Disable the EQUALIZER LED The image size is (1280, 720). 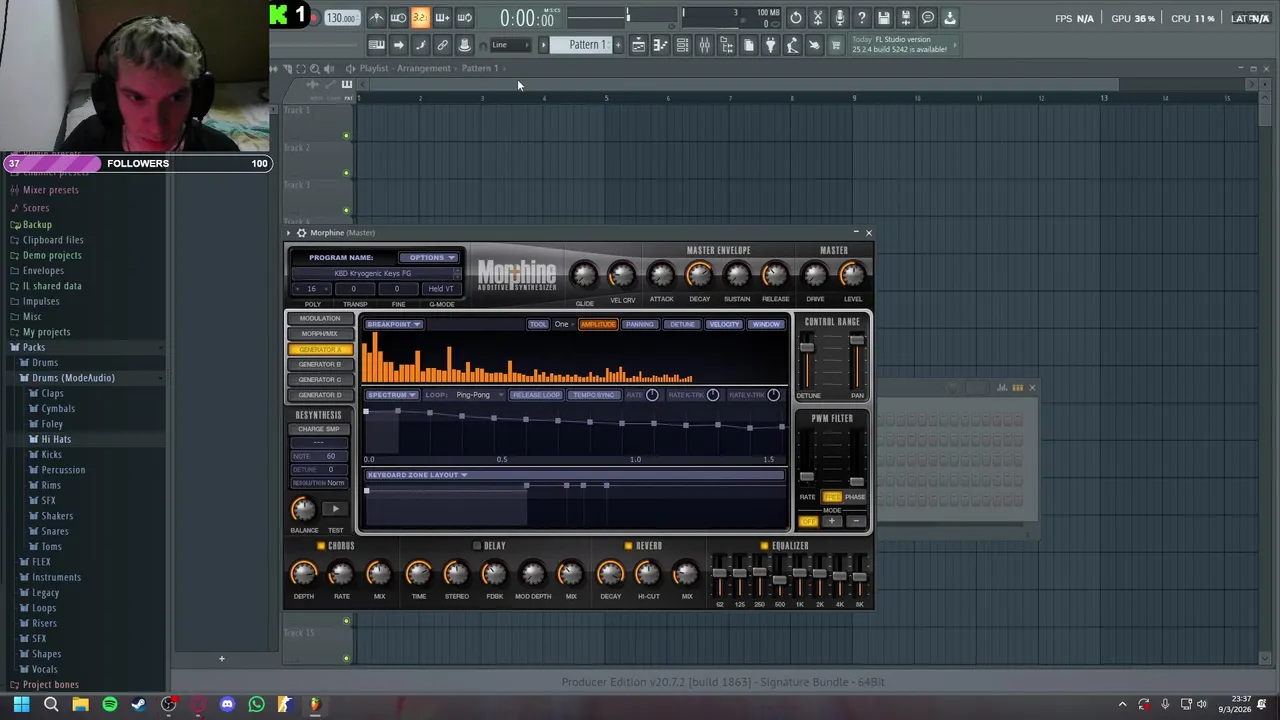tap(764, 546)
